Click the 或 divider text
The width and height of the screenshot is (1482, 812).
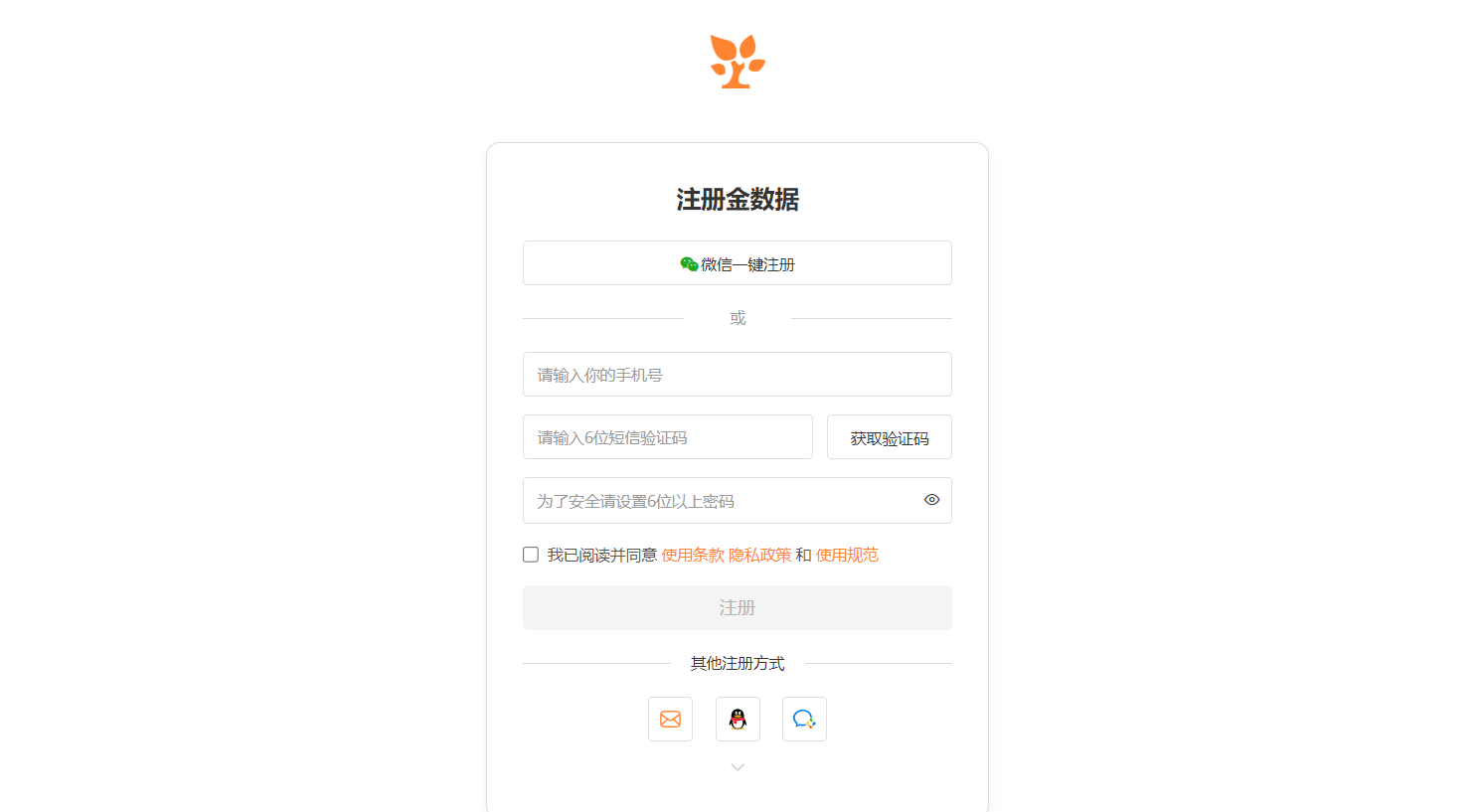[738, 318]
